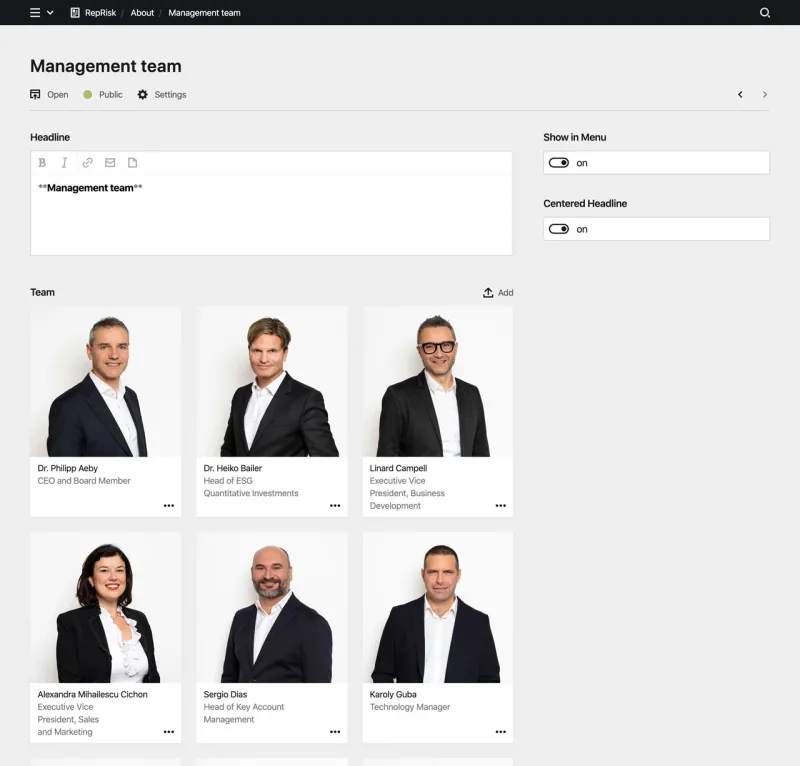Apply italic formatting in the Headline editor

tap(64, 162)
